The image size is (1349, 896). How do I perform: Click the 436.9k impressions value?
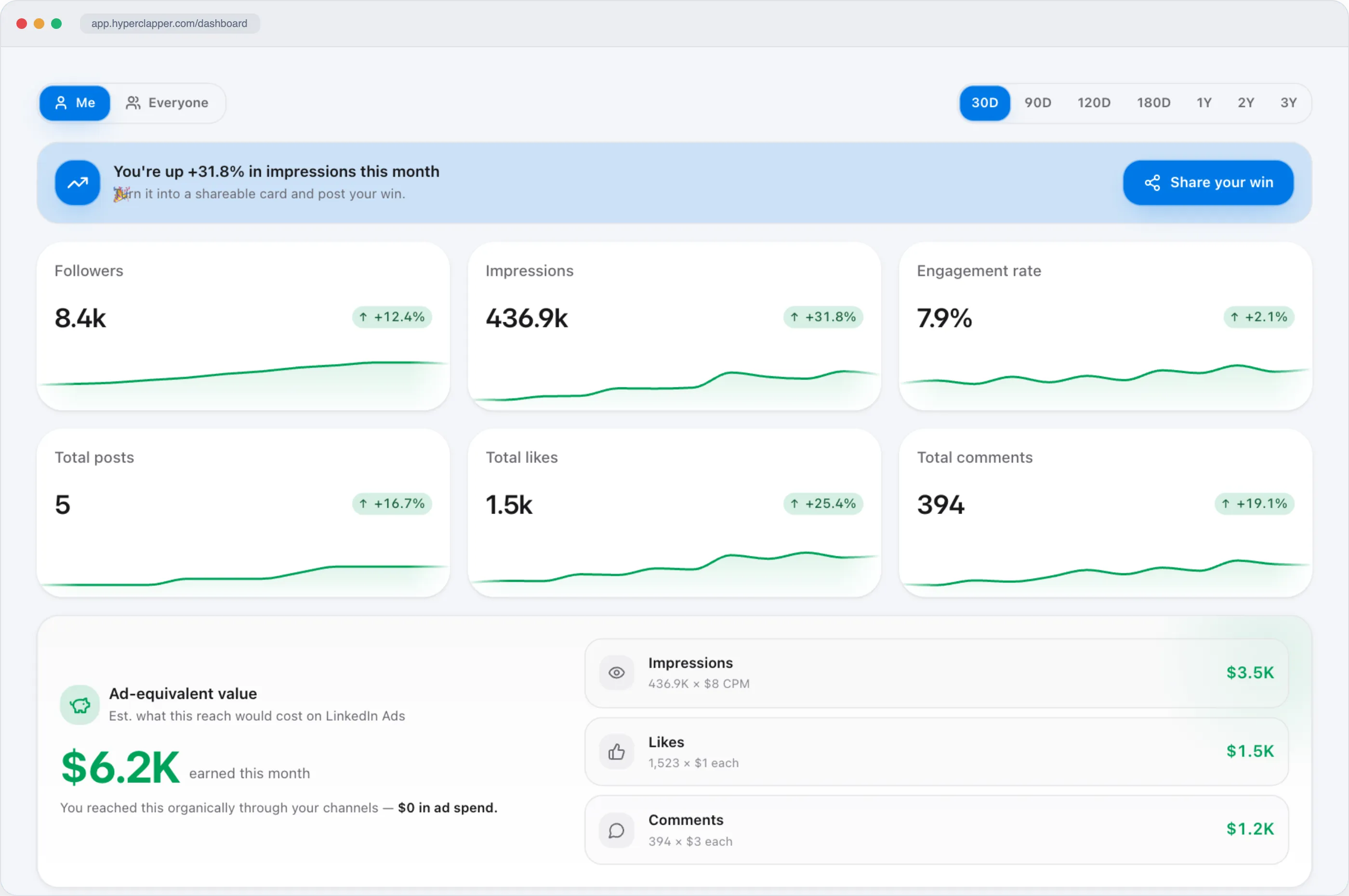point(527,318)
